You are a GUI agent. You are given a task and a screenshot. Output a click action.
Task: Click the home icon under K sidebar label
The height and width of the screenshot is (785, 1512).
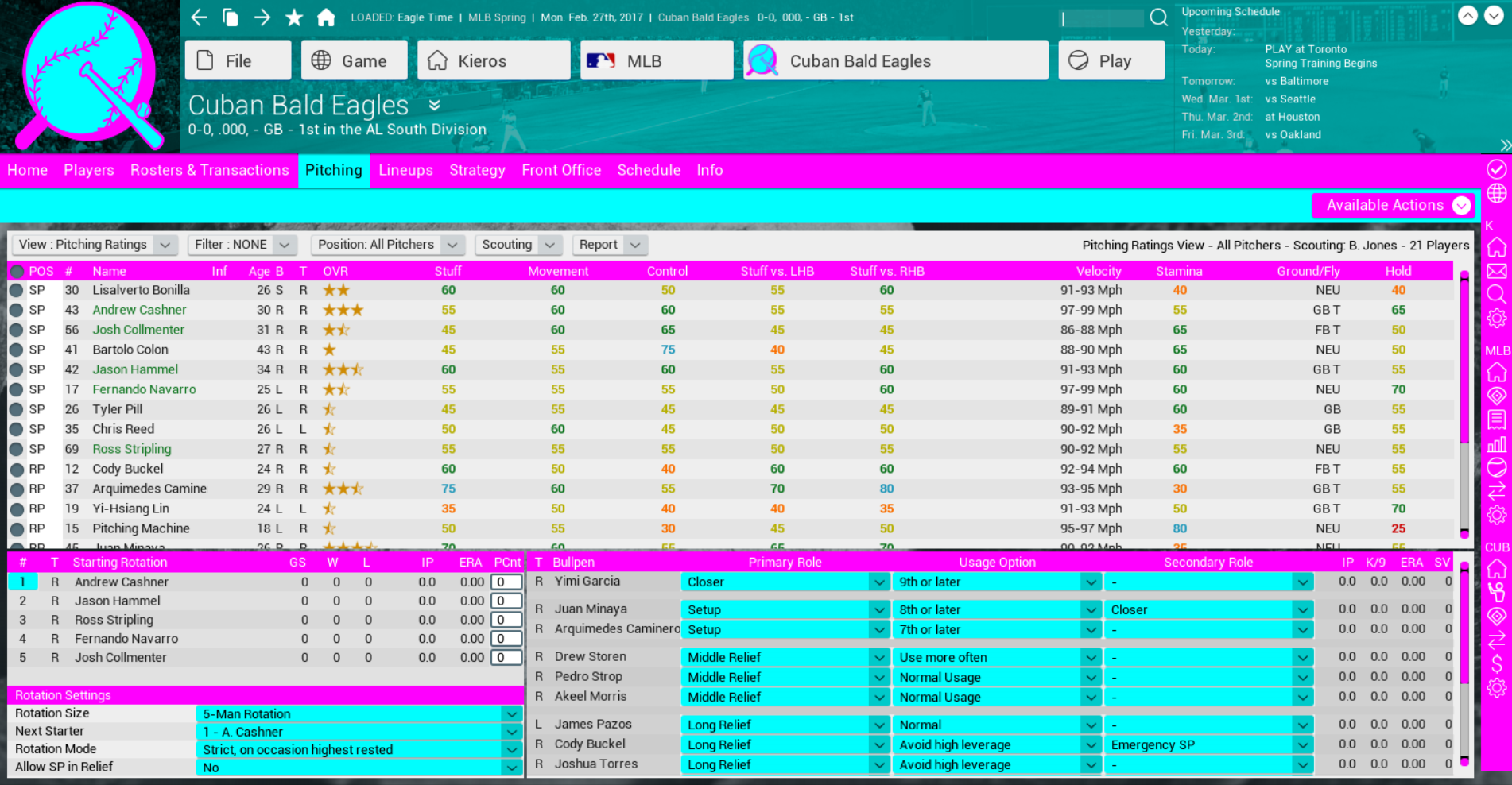click(x=1497, y=247)
